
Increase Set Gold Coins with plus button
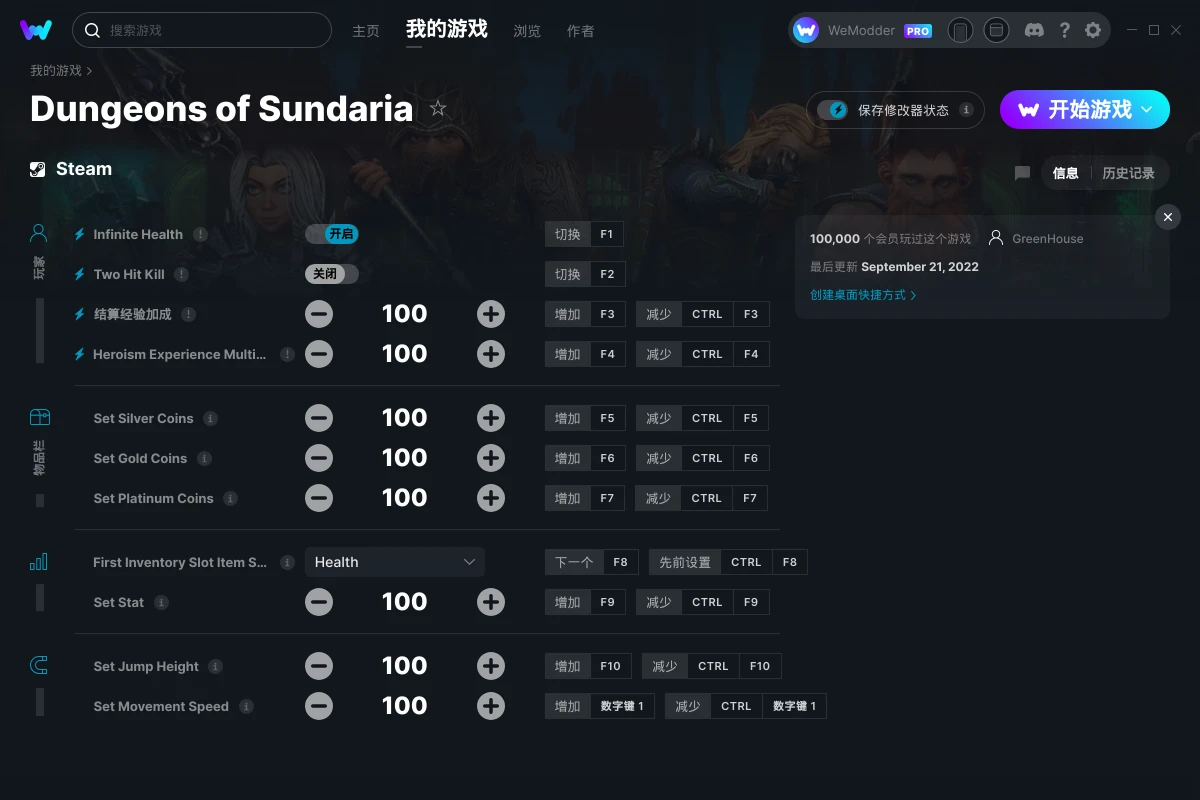pyautogui.click(x=491, y=458)
